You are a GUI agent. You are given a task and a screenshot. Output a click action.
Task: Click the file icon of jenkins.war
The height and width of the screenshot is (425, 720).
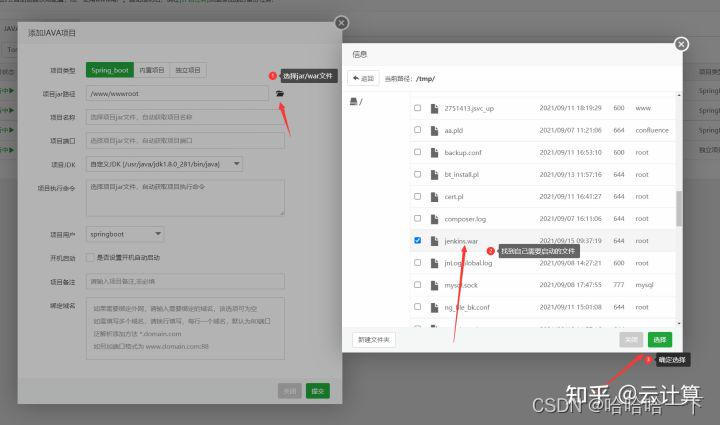[x=434, y=241]
